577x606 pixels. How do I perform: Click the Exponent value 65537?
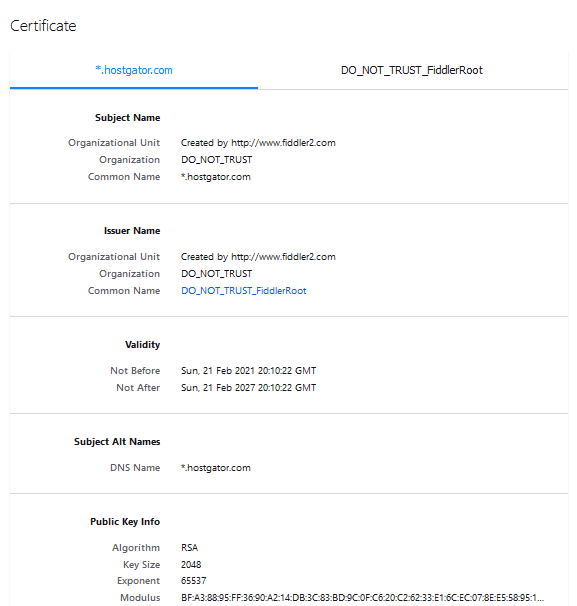[x=193, y=581]
